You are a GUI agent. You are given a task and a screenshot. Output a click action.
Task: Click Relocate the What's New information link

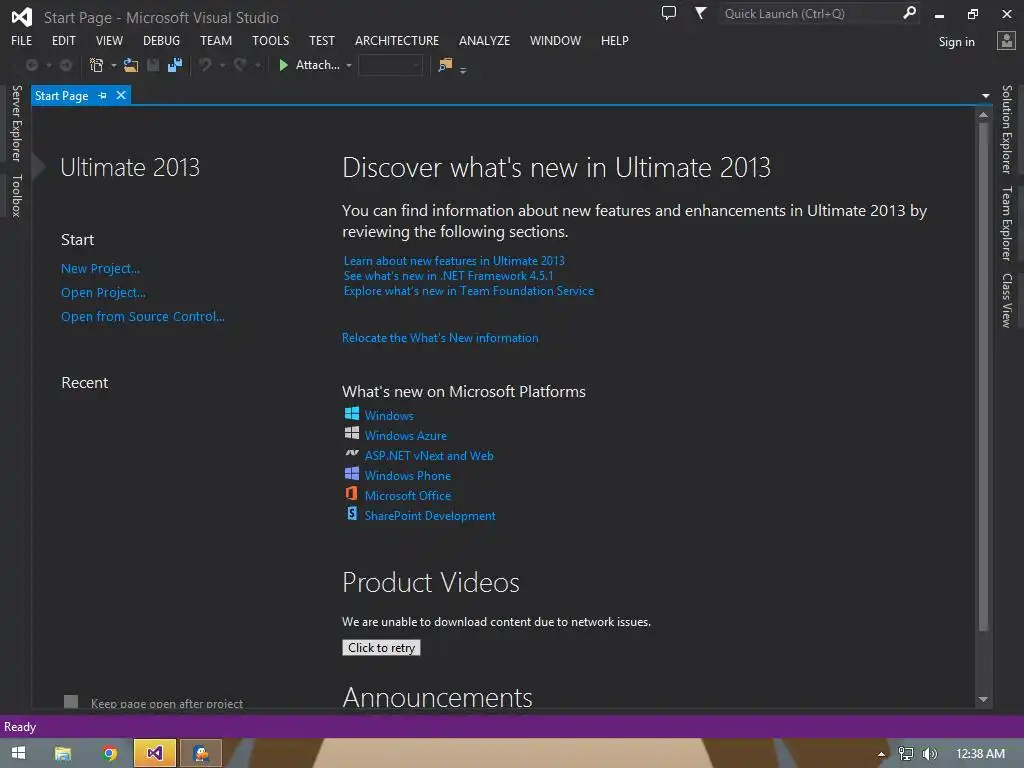440,338
